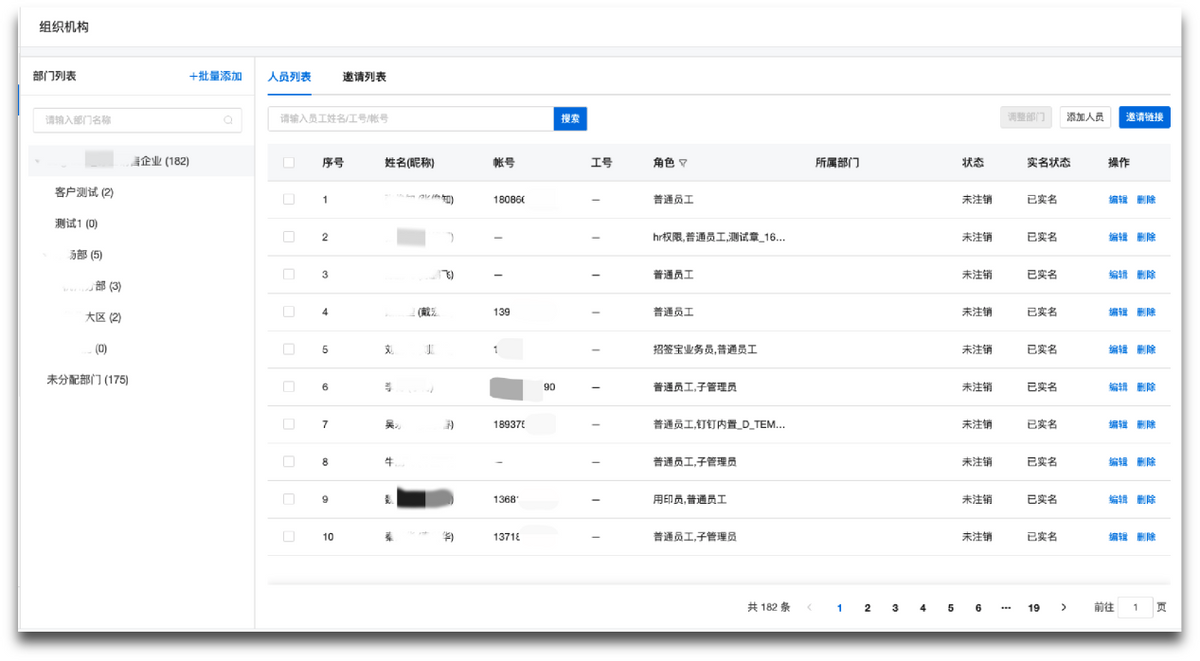
Task: Click 编辑 for row 8
Action: coord(1118,462)
